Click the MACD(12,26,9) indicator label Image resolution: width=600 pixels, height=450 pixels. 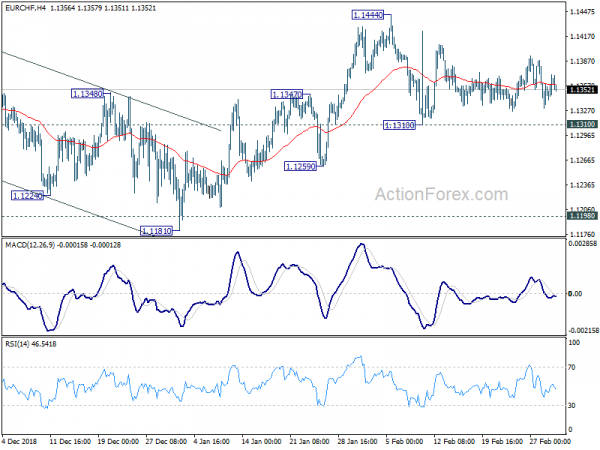click(x=30, y=245)
